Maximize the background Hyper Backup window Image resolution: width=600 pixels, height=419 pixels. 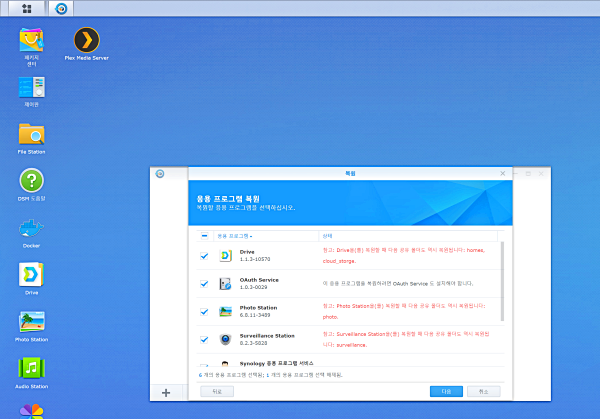pos(528,174)
